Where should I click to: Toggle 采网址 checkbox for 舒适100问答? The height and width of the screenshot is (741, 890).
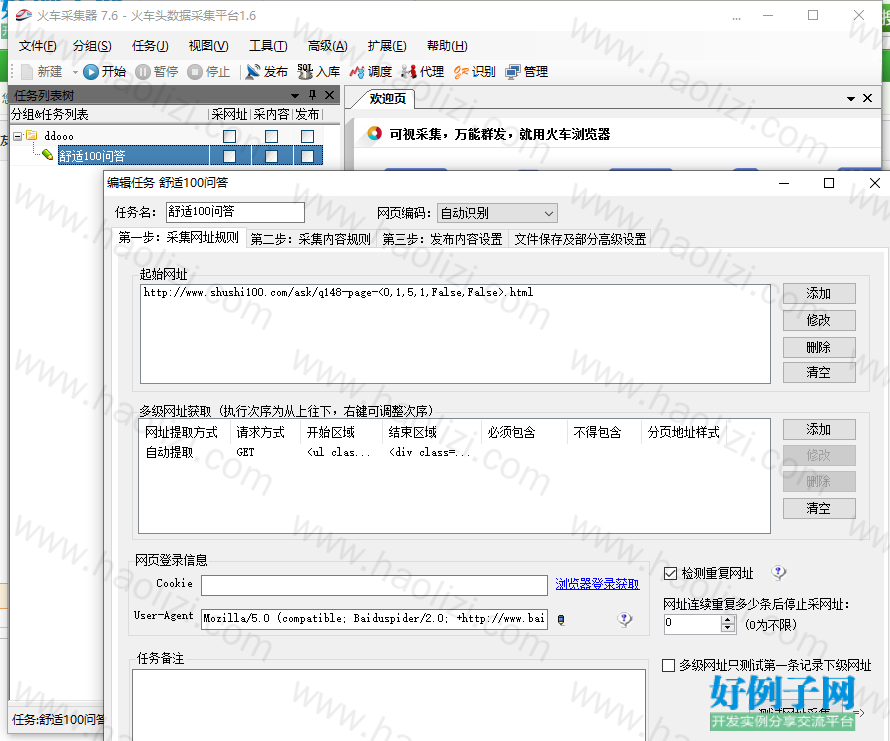[229, 156]
